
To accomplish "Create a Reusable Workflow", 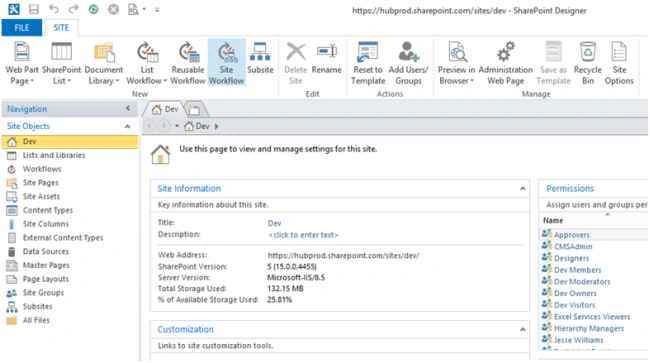I will tap(188, 63).
